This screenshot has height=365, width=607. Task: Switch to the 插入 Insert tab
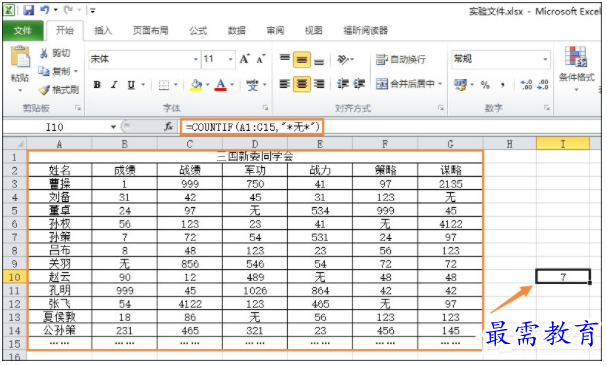pyautogui.click(x=103, y=31)
